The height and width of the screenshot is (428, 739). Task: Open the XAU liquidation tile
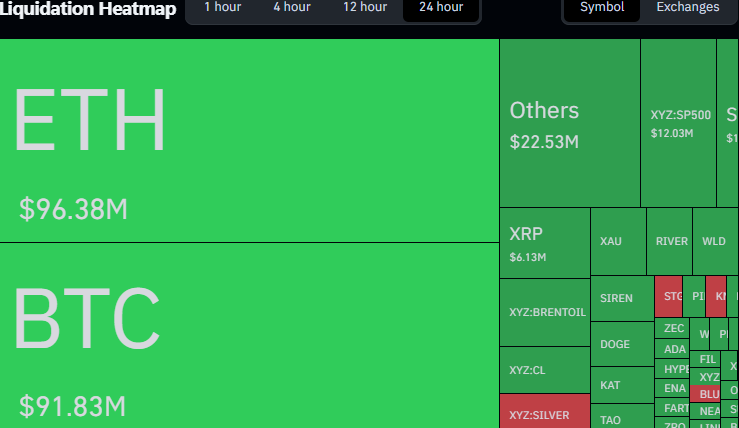(618, 241)
